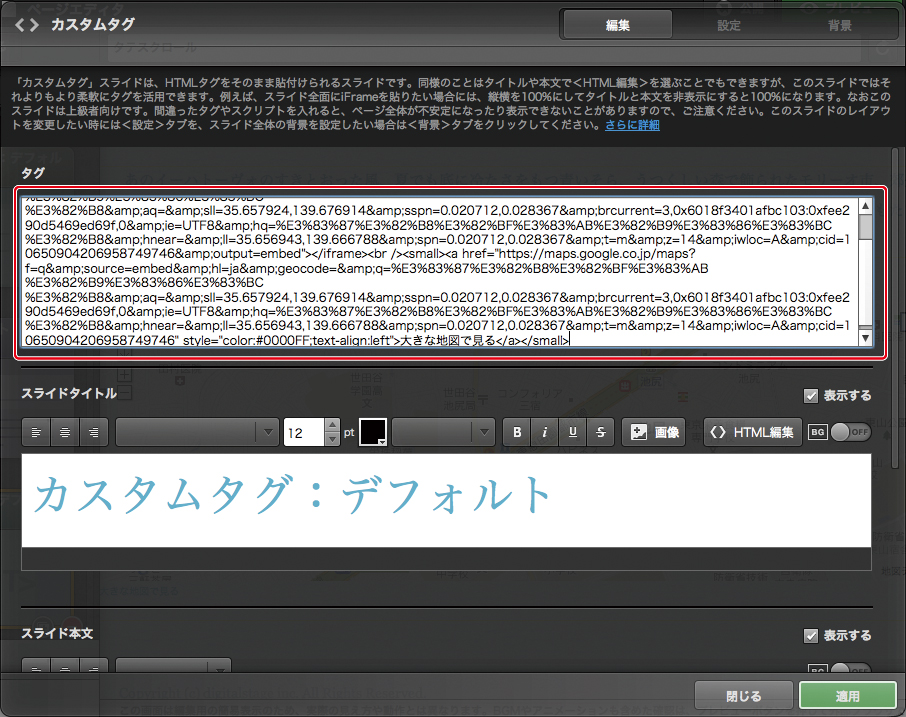Toggle underline formatting for the title
906x717 pixels.
[x=573, y=432]
